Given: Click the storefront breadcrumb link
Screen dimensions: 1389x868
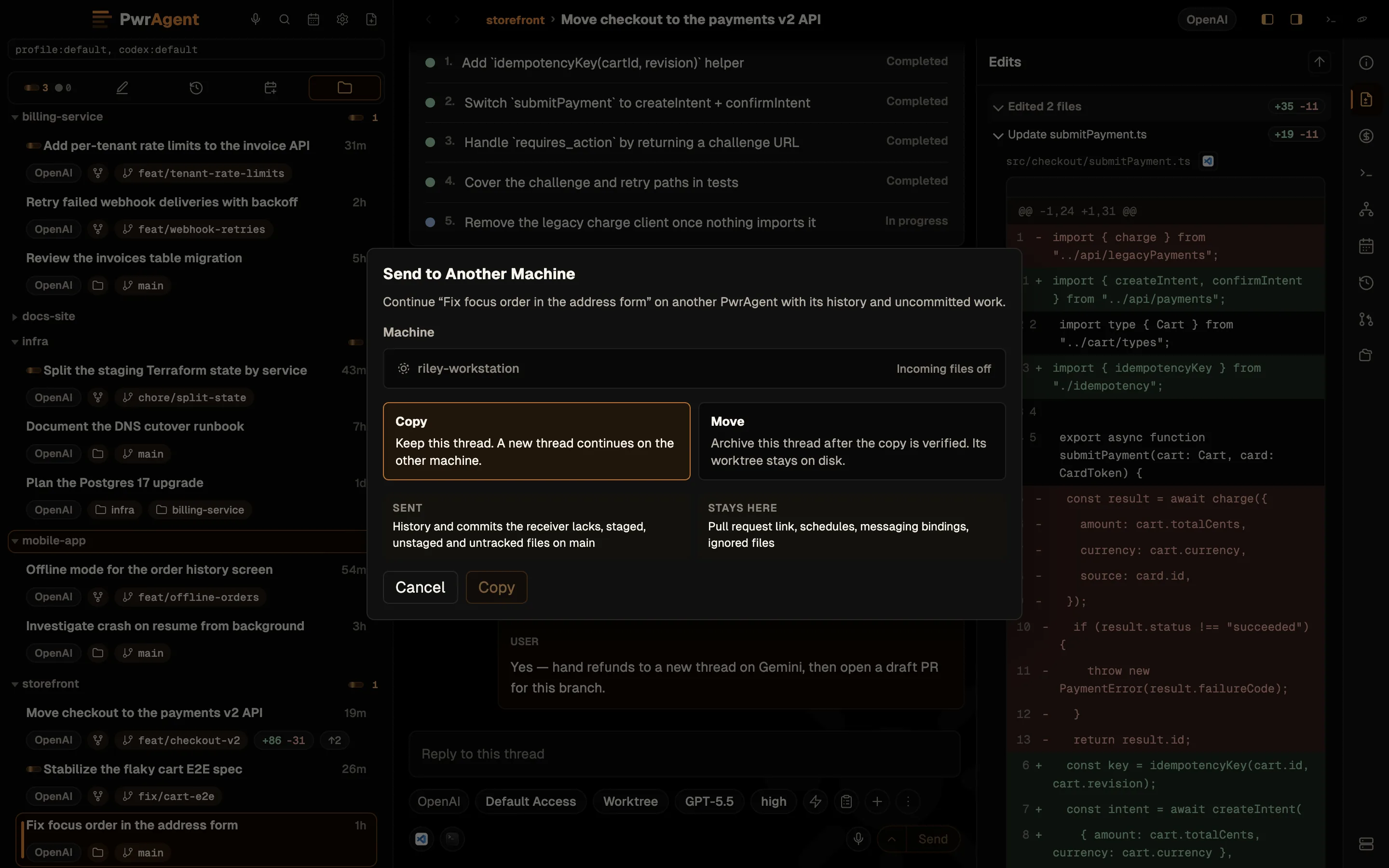Looking at the screenshot, I should coord(515,20).
